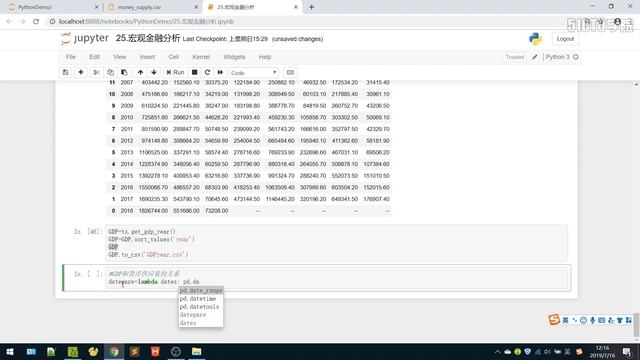Image resolution: width=640 pixels, height=360 pixels.
Task: Open File Explorer from taskbar
Action: (x=196, y=352)
